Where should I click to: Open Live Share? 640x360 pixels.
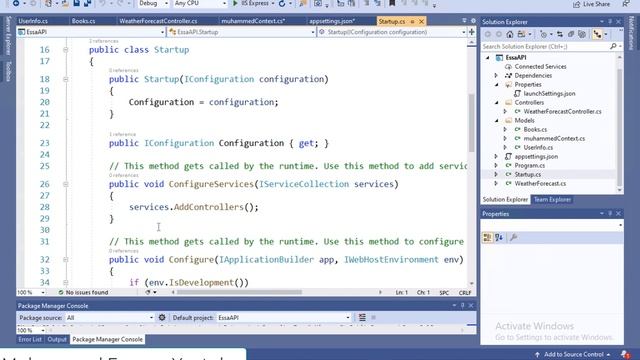[x=591, y=4]
